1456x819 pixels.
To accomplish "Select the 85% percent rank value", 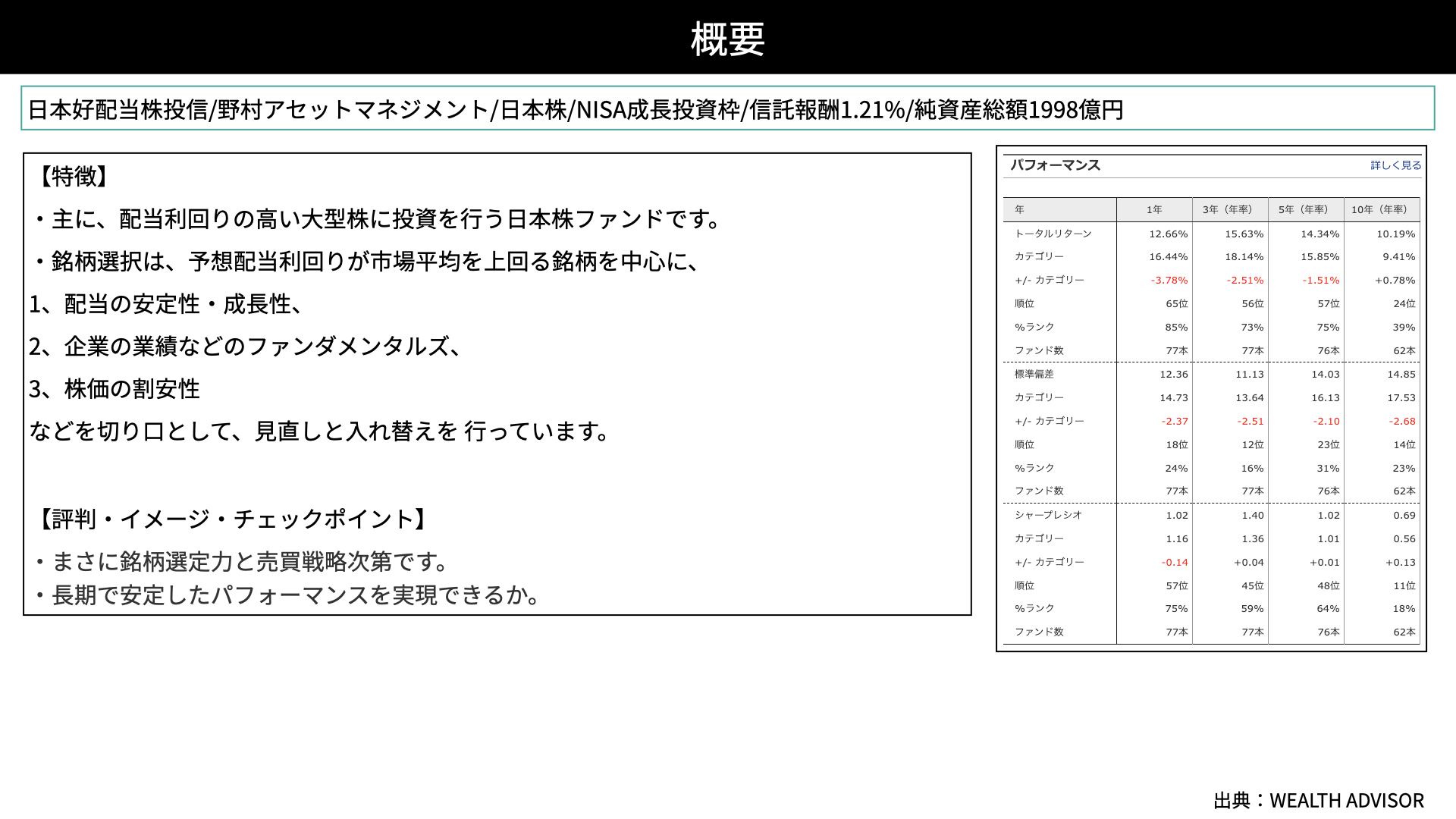I will pyautogui.click(x=1177, y=328).
